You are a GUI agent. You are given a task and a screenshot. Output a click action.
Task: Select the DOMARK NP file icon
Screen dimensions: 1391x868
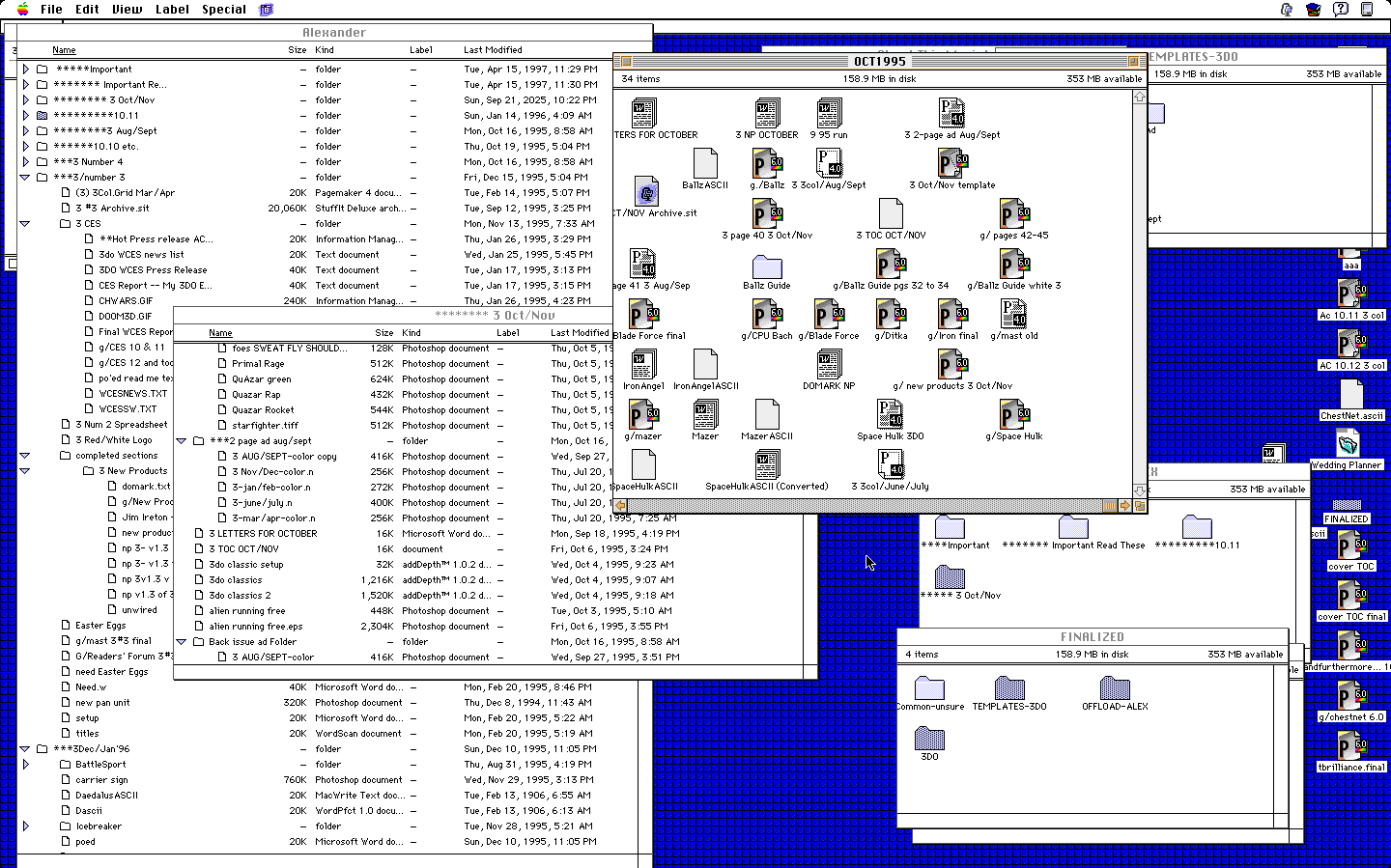(x=828, y=365)
